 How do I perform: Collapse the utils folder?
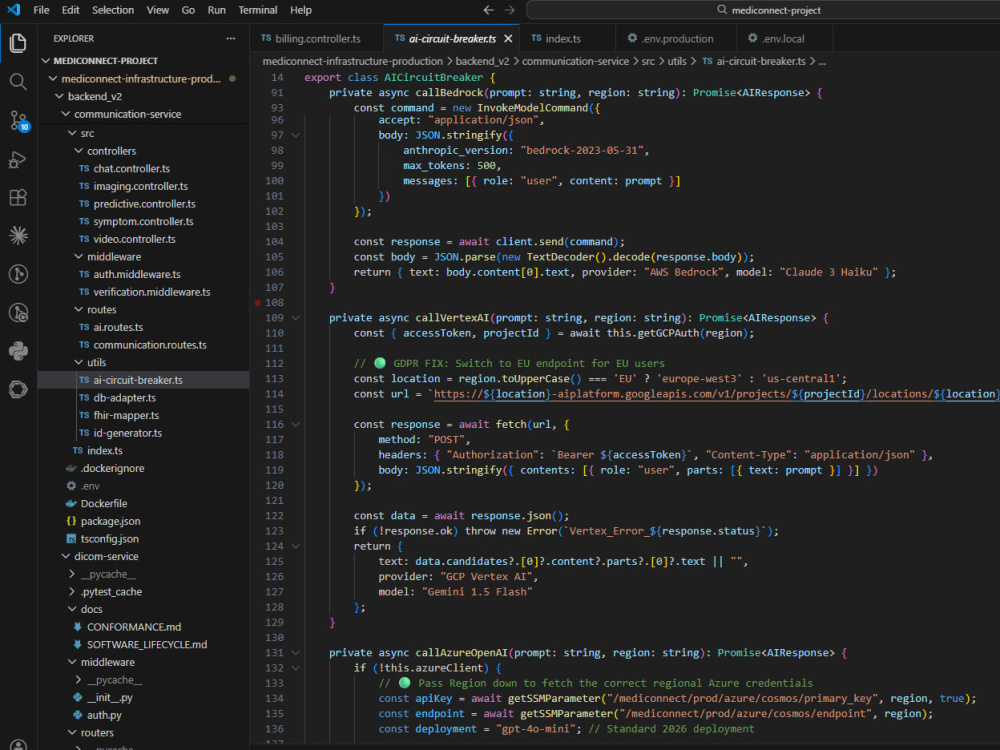pyautogui.click(x=78, y=362)
